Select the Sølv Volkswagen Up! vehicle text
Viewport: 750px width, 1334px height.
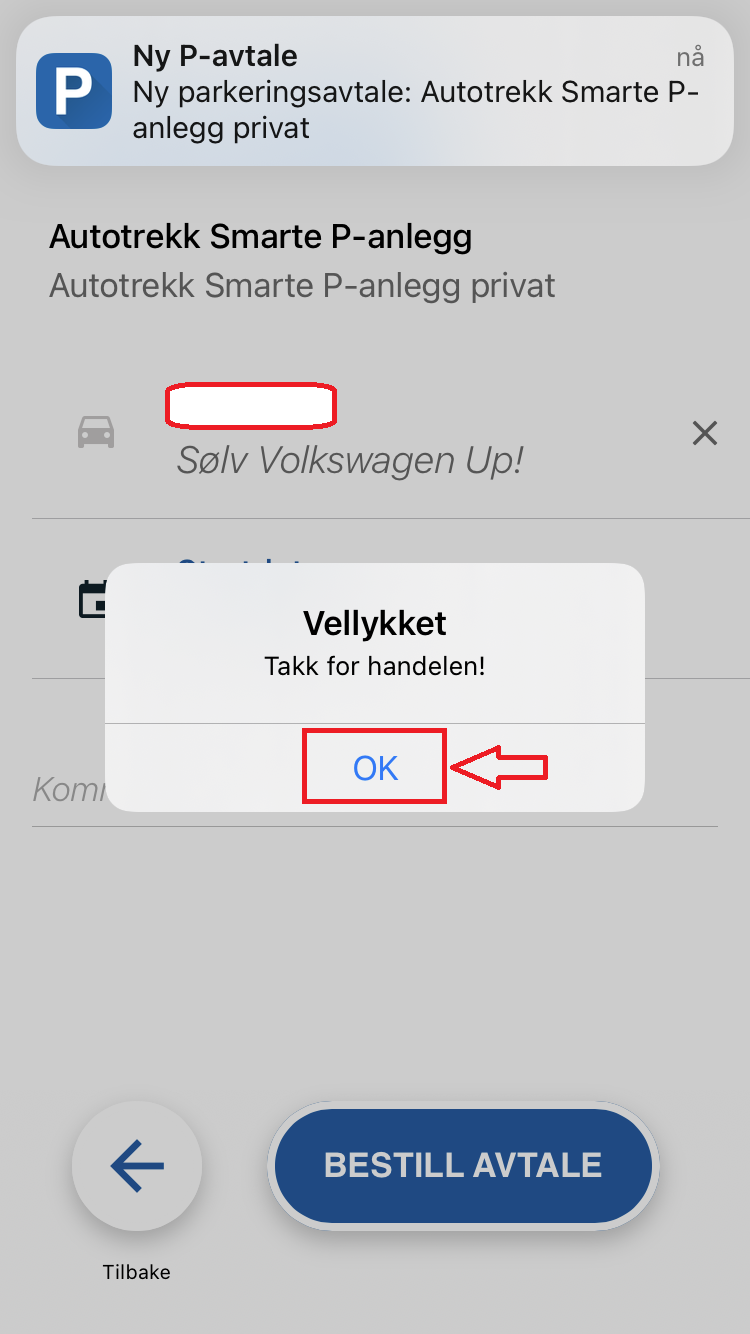pyautogui.click(x=350, y=460)
